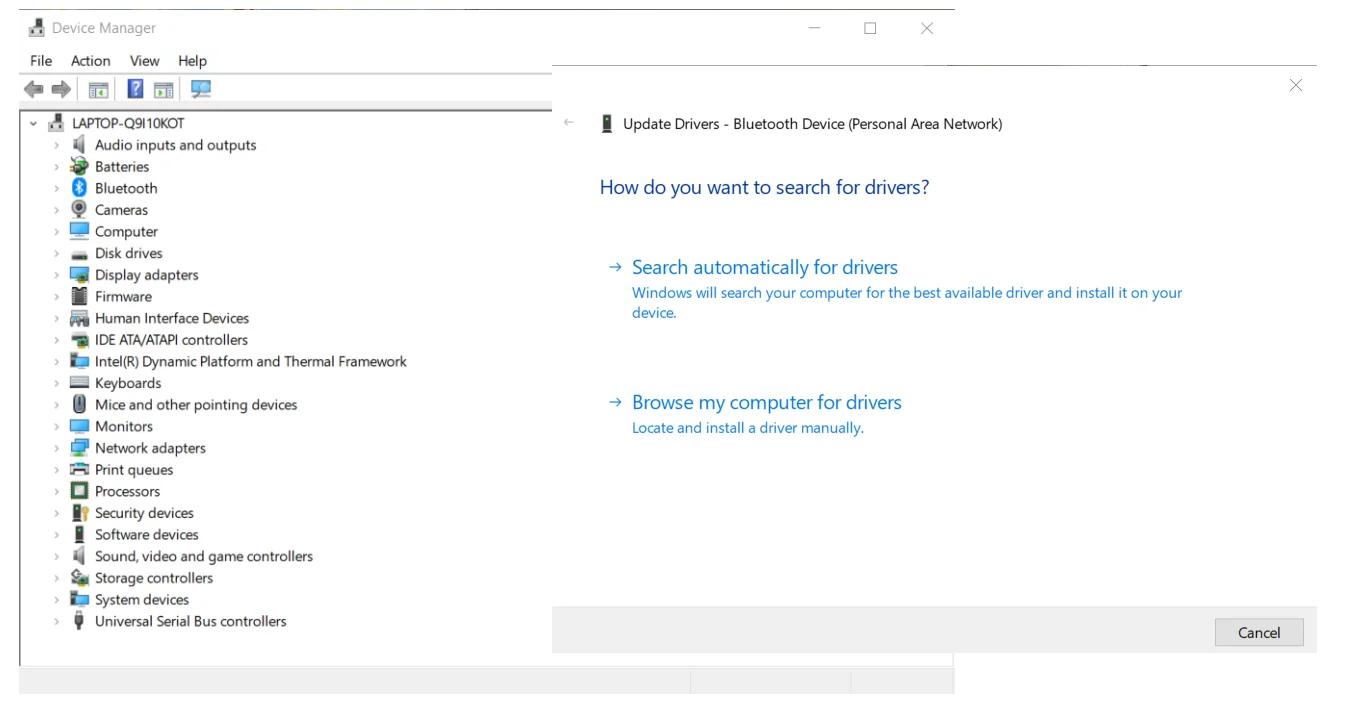
Task: Select the Disk drives tree label
Action: point(129,254)
